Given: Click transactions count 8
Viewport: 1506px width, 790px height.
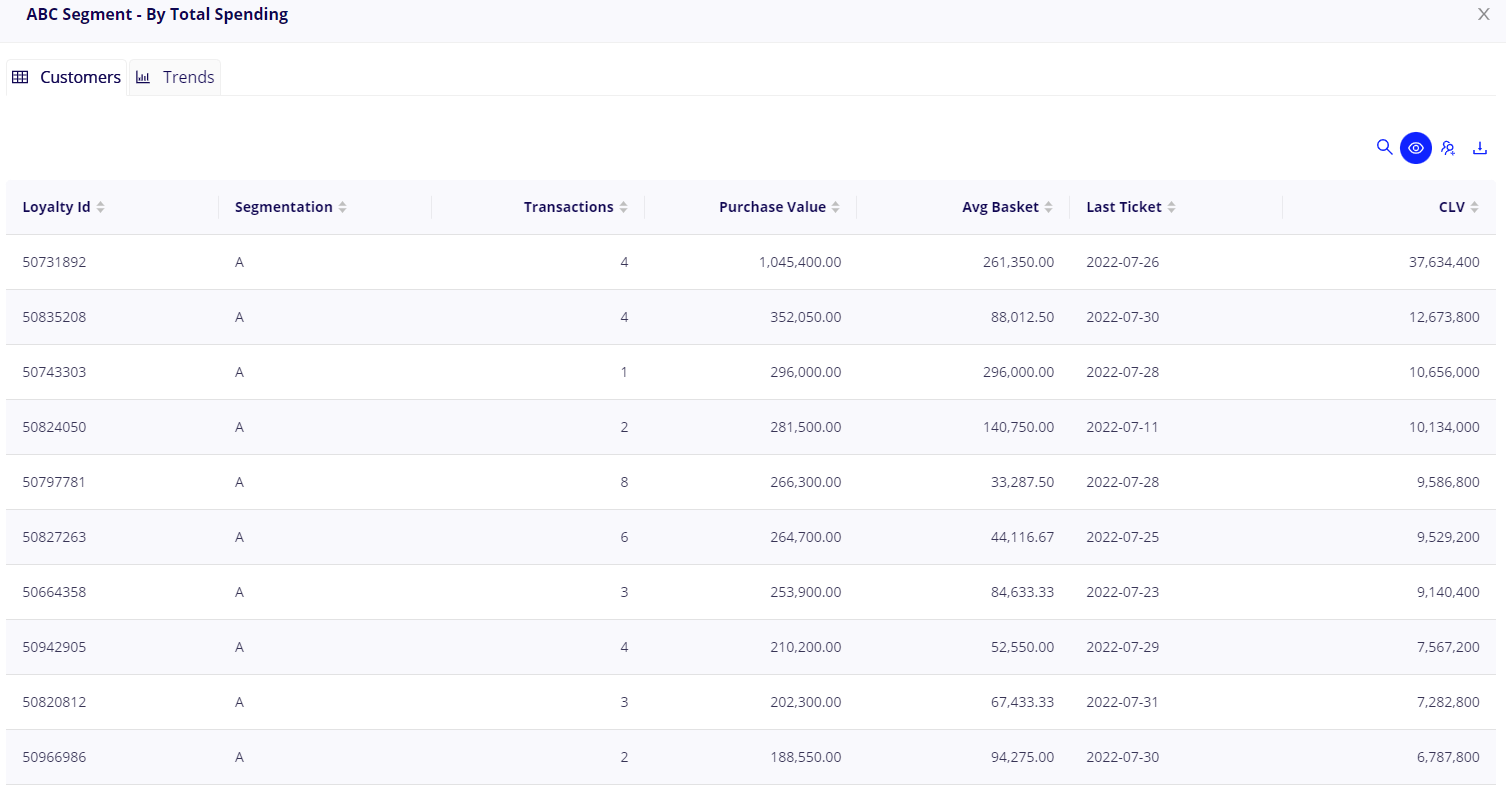Looking at the screenshot, I should click(x=624, y=482).
